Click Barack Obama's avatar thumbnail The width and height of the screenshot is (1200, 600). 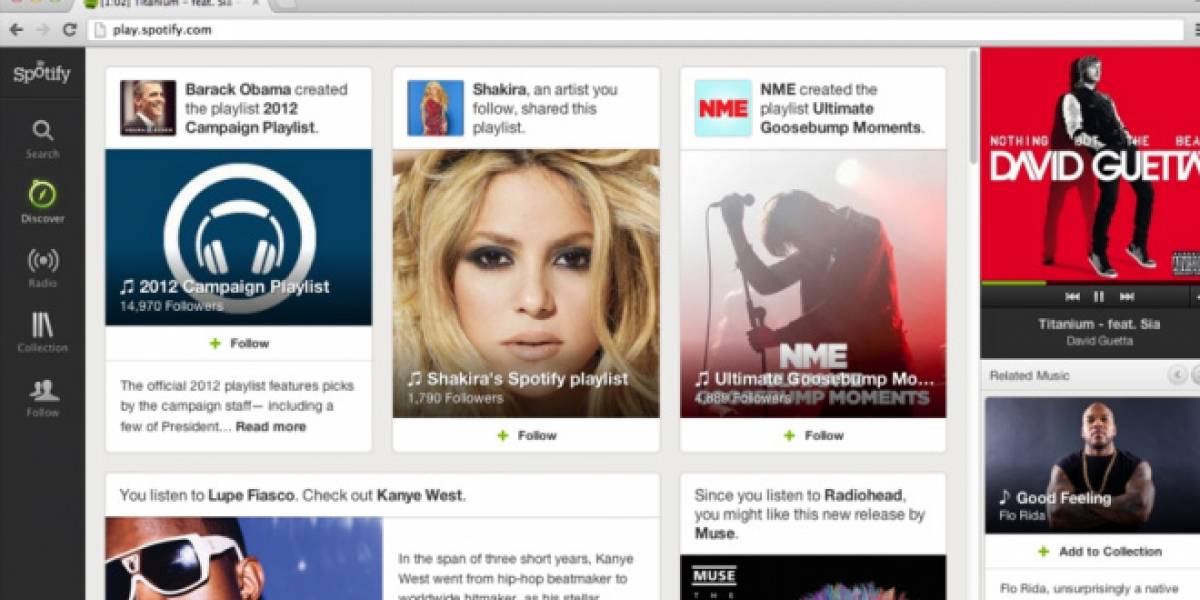point(148,108)
